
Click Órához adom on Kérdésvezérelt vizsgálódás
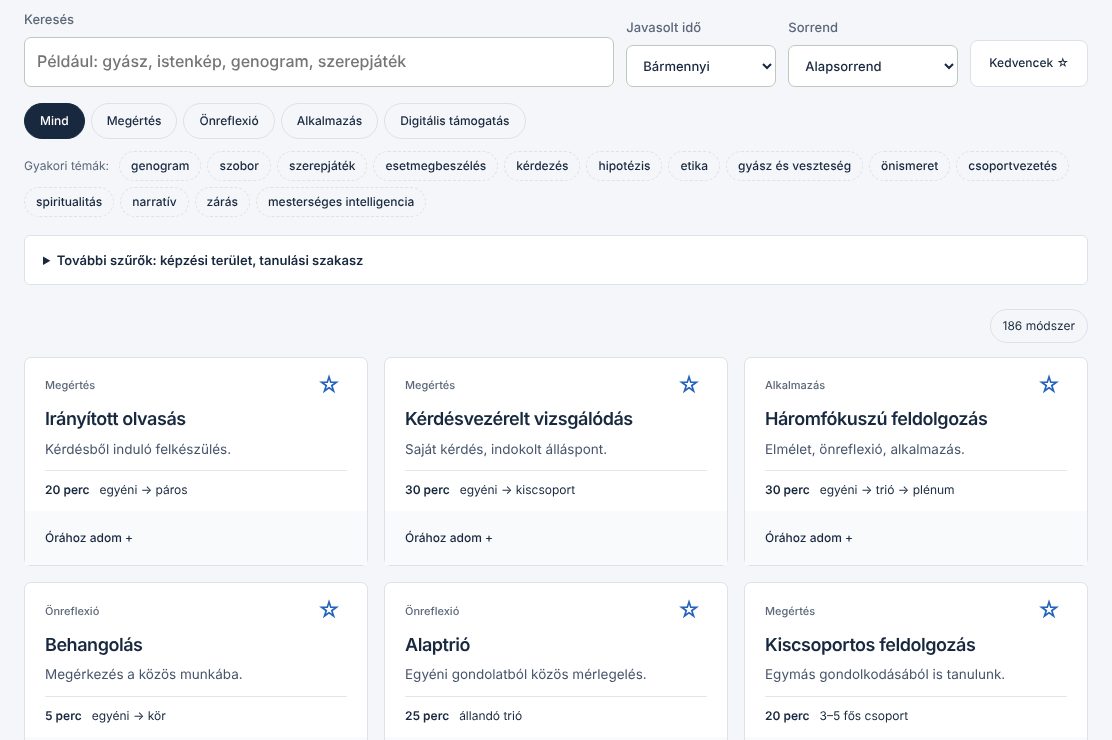click(448, 538)
